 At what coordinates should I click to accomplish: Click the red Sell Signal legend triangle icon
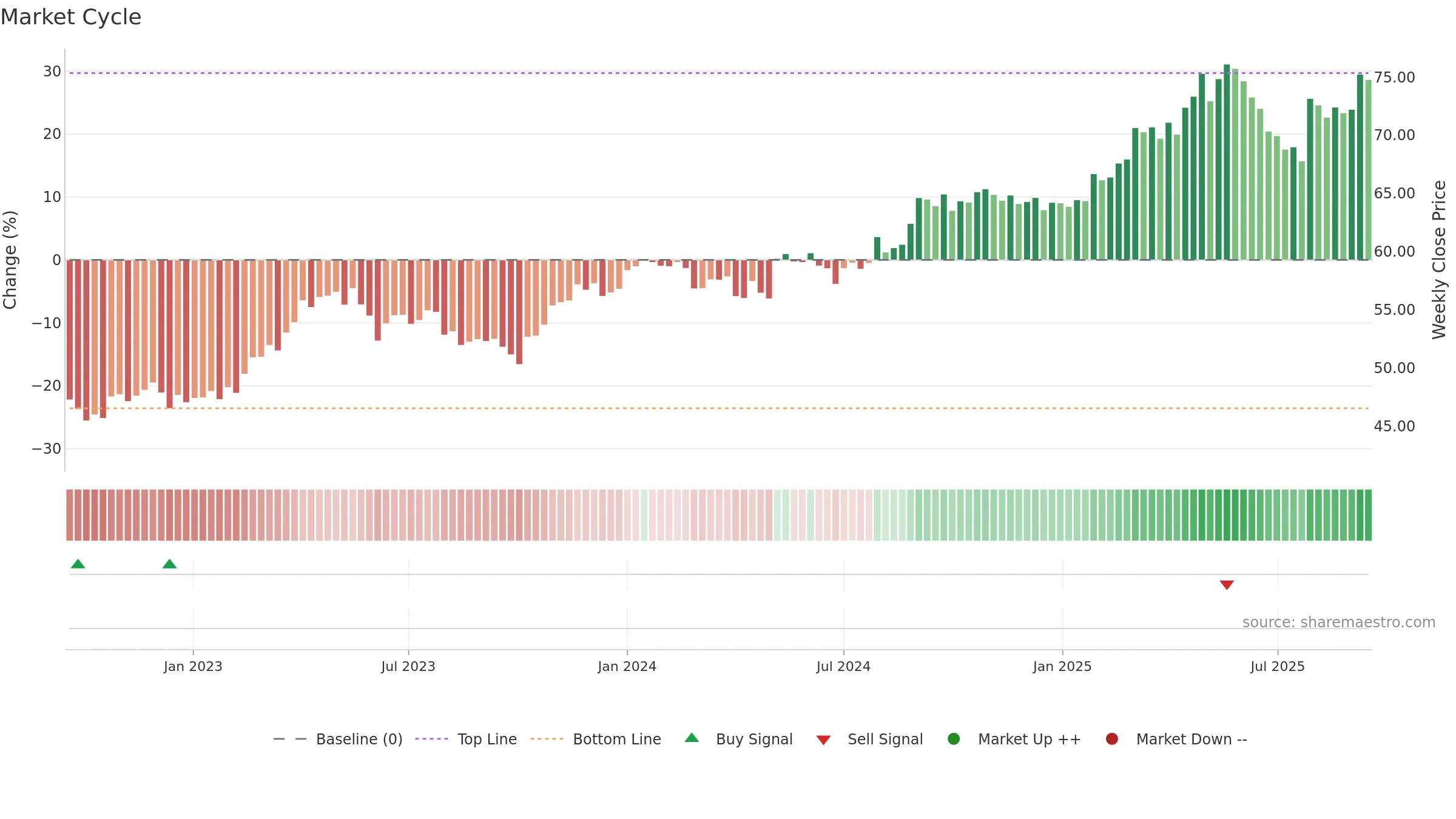[x=823, y=740]
